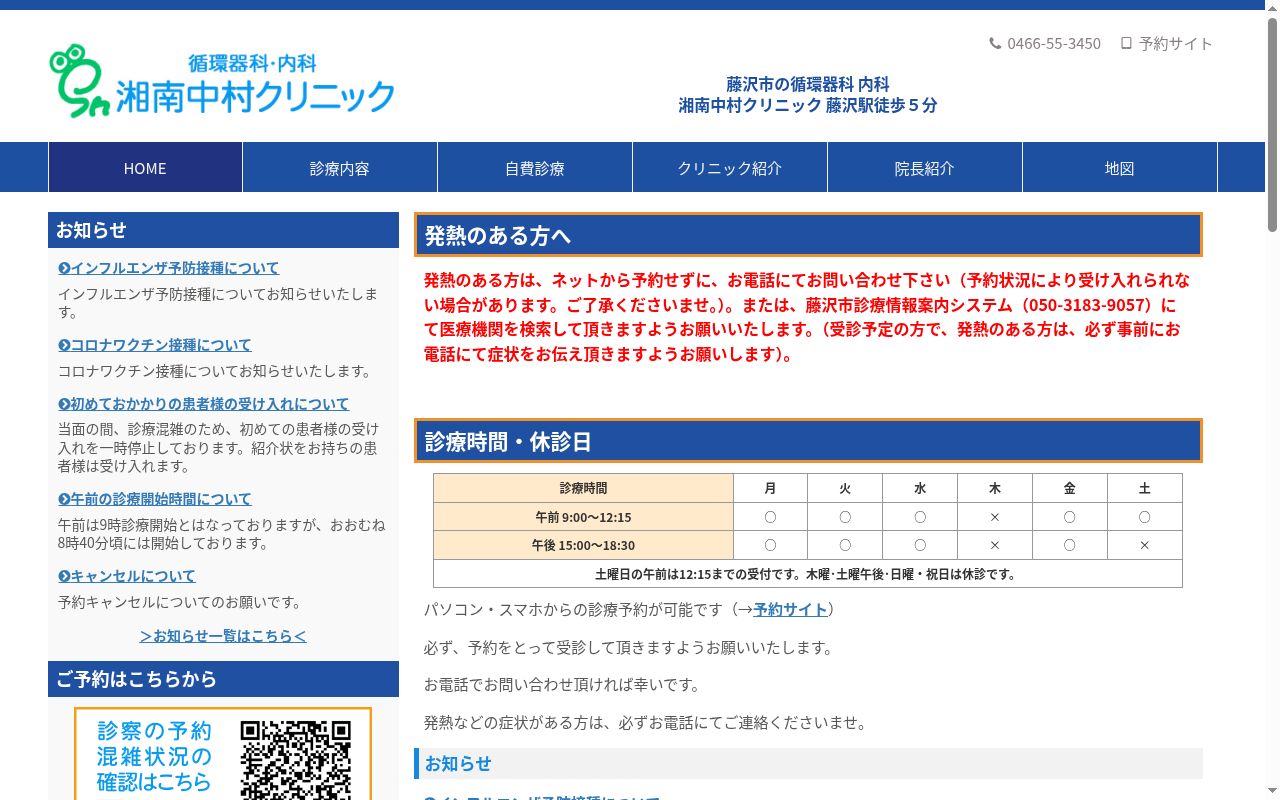The height and width of the screenshot is (800, 1280).
Task: Open the 地図 map page
Action: [1120, 168]
